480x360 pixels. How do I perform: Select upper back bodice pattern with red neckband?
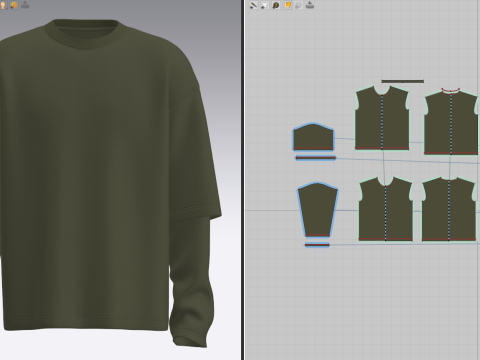451,122
